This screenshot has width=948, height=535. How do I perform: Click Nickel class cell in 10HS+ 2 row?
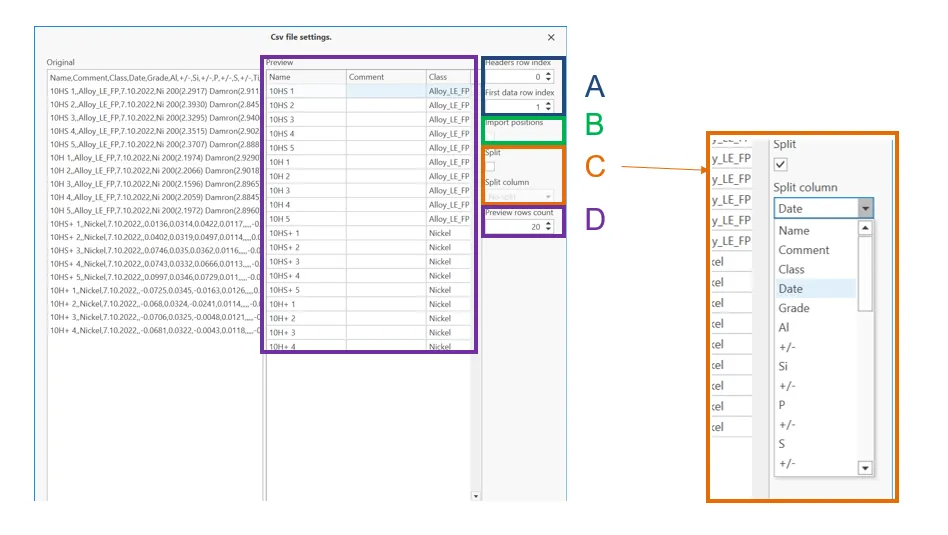449,247
